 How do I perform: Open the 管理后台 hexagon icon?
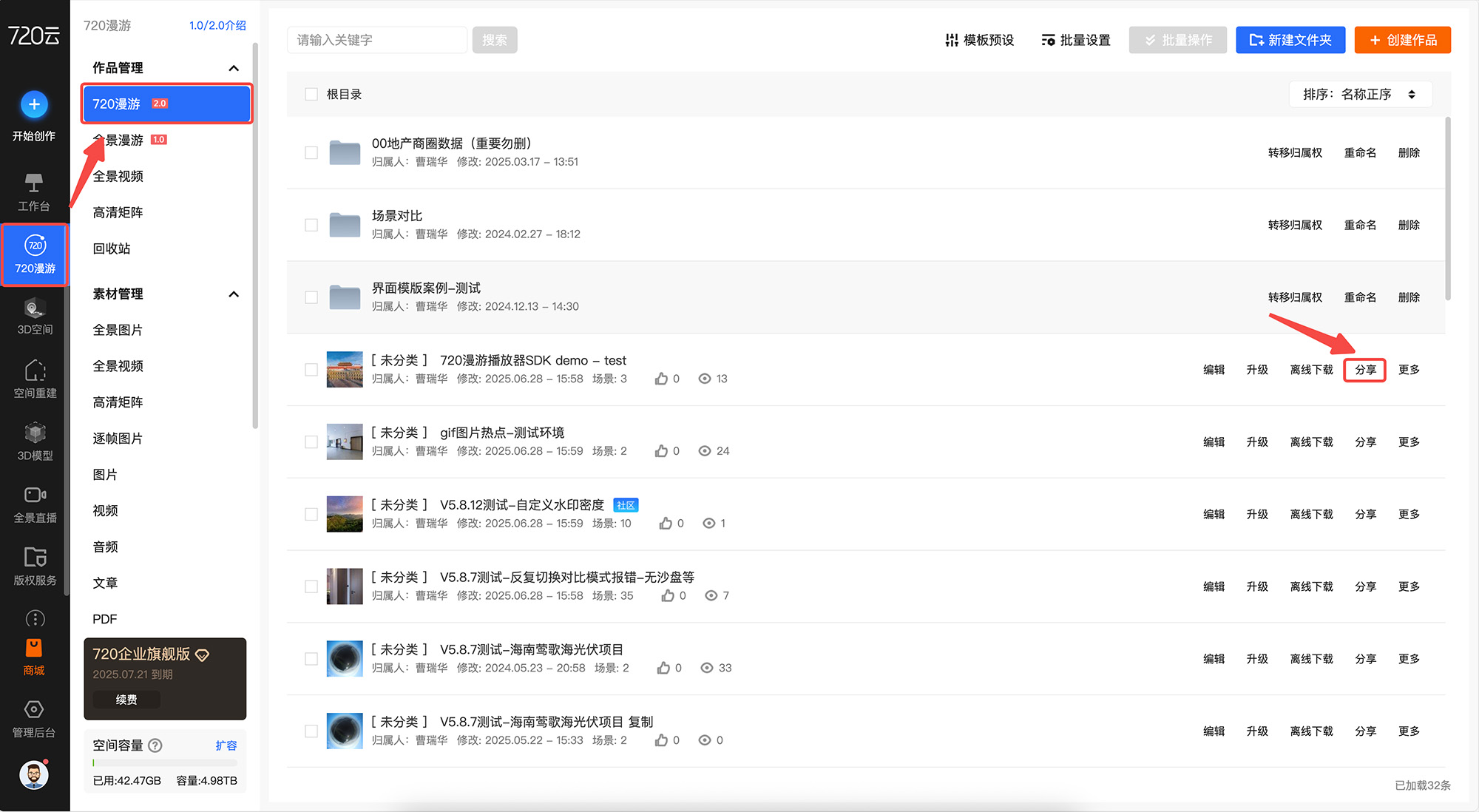coord(34,710)
